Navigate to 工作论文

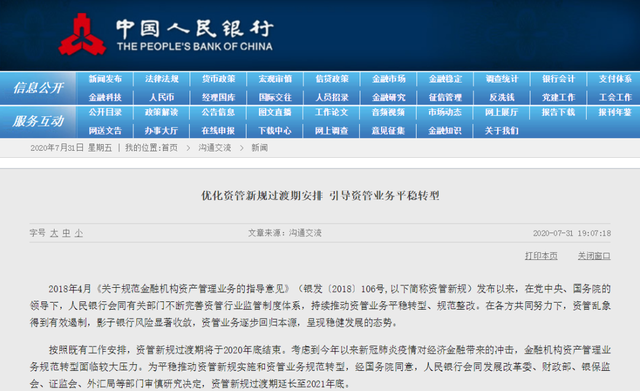(332, 112)
